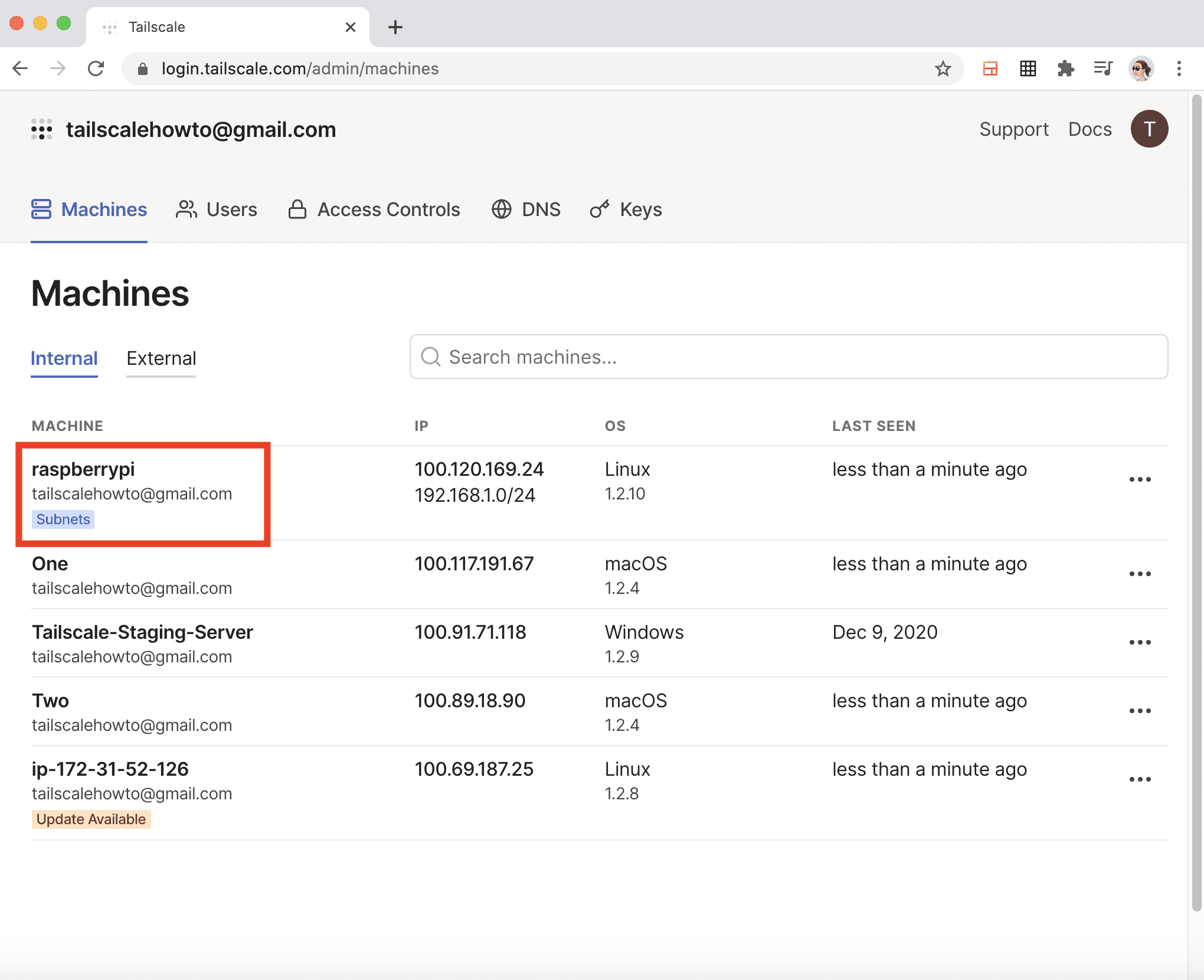
Task: Click IP address 100.69.187.25
Action: click(x=473, y=769)
